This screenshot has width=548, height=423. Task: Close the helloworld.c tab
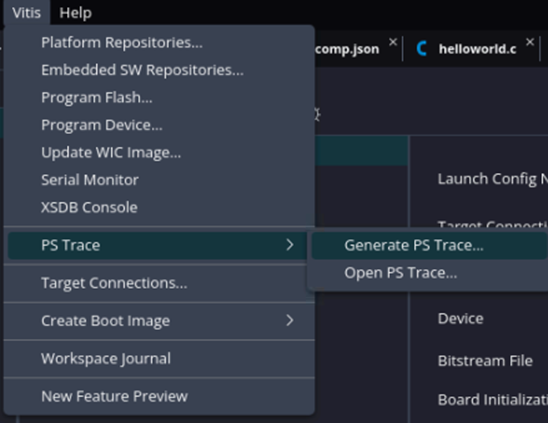click(x=530, y=42)
